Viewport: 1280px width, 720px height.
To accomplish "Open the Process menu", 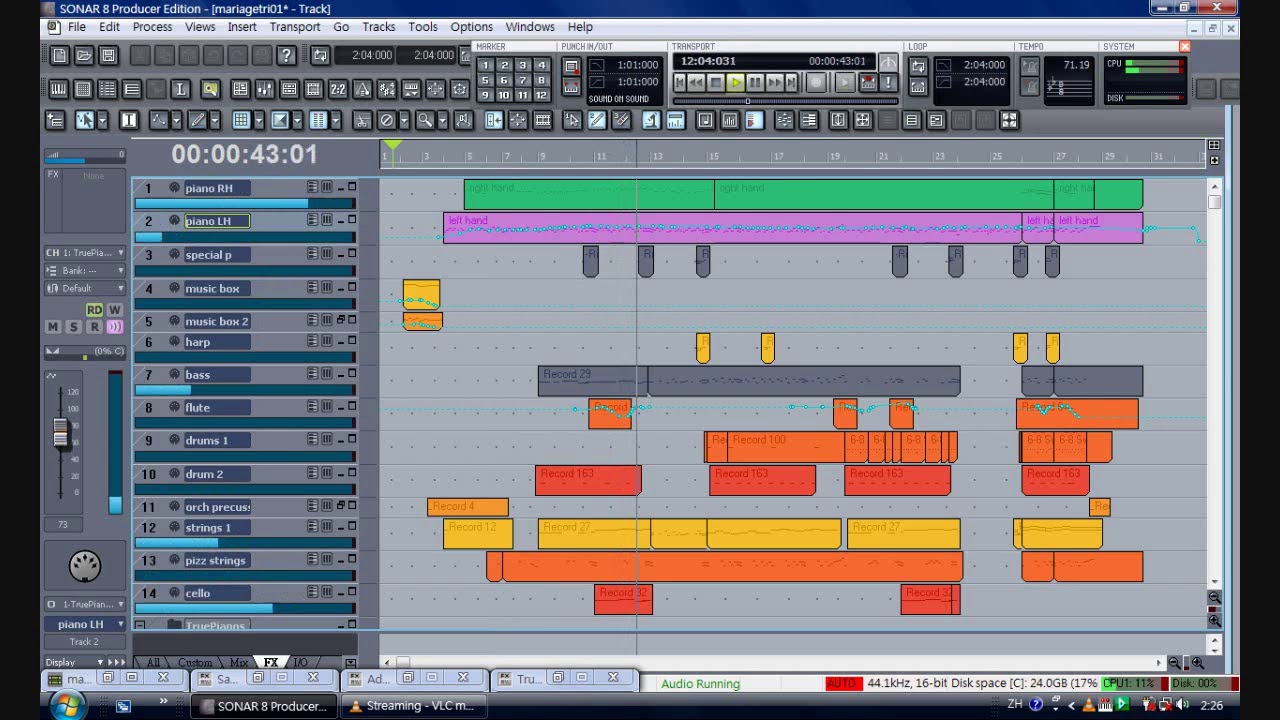I will coord(152,27).
